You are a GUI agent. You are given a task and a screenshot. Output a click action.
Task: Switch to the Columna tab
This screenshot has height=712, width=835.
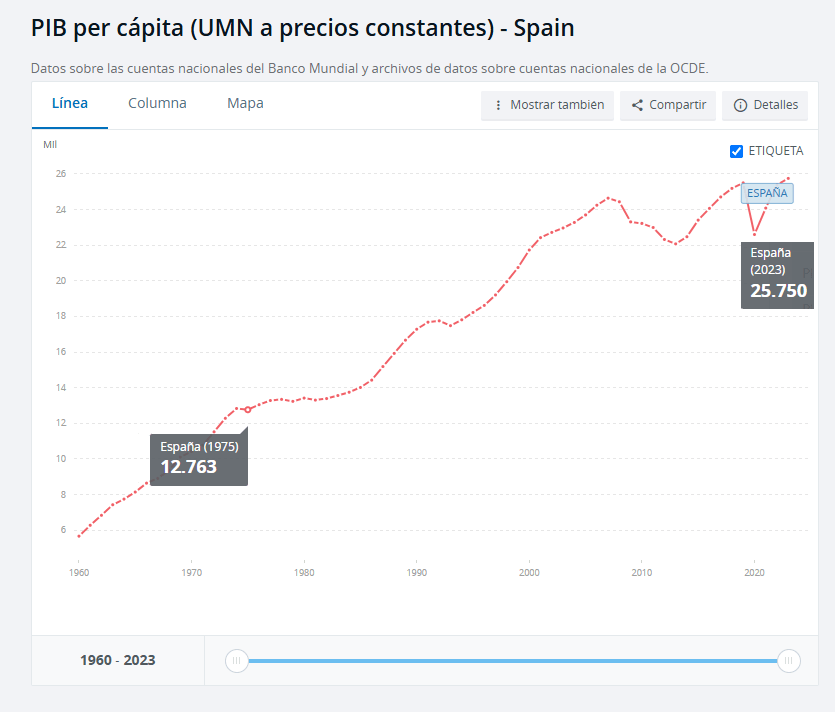[x=157, y=103]
